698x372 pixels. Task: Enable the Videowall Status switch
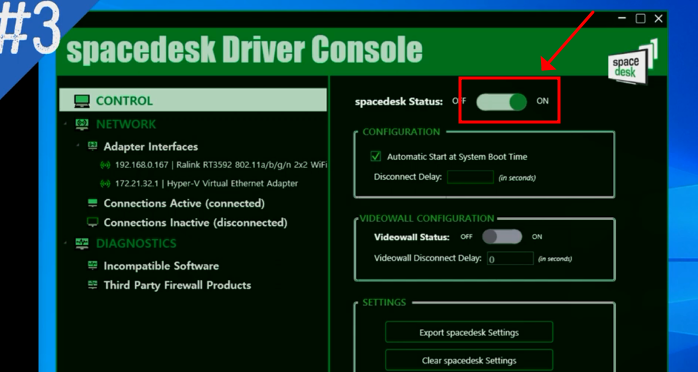(502, 237)
